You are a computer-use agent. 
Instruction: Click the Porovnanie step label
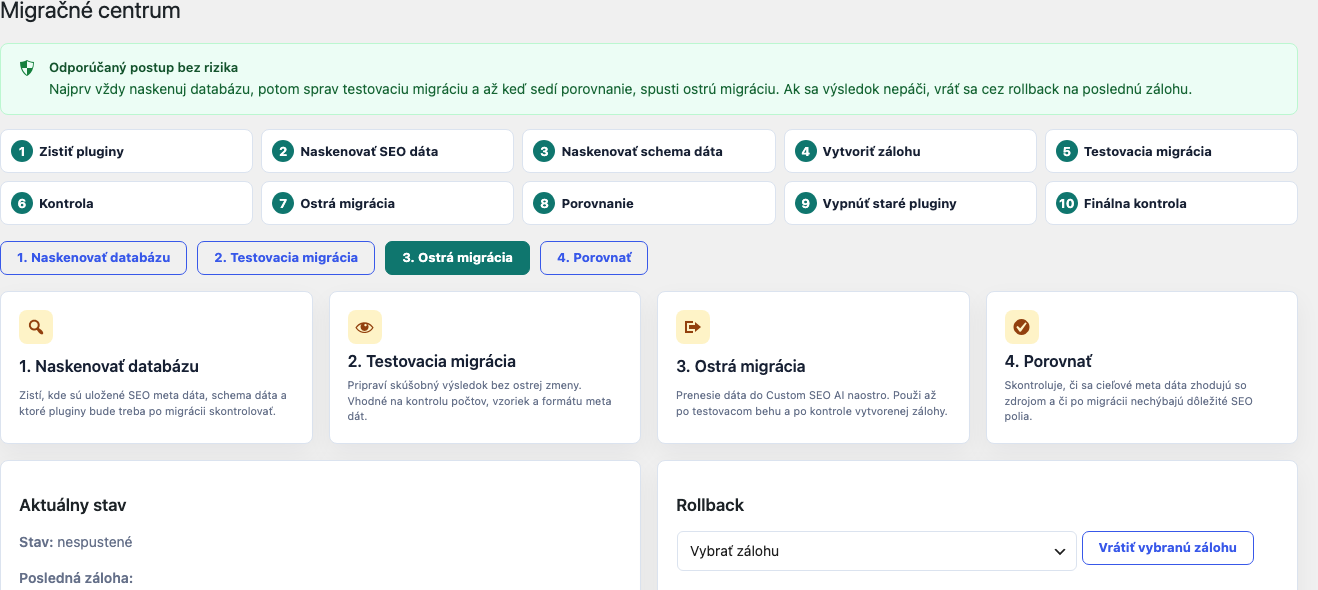click(598, 203)
